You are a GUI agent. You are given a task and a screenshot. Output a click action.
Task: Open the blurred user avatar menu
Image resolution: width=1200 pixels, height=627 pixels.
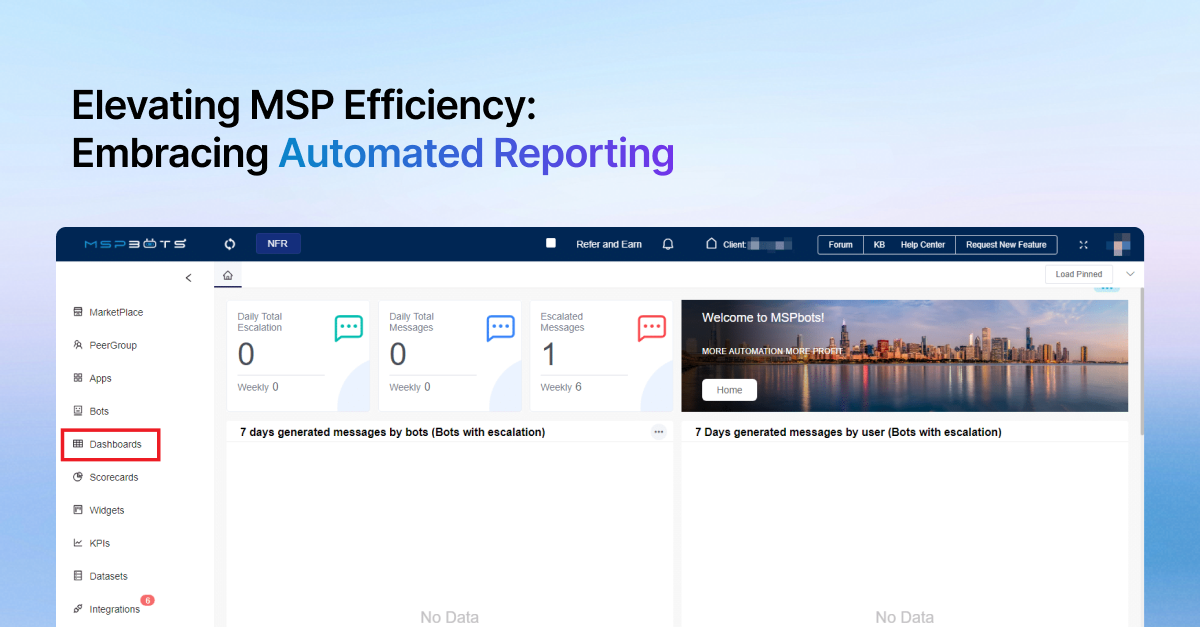click(x=1118, y=244)
